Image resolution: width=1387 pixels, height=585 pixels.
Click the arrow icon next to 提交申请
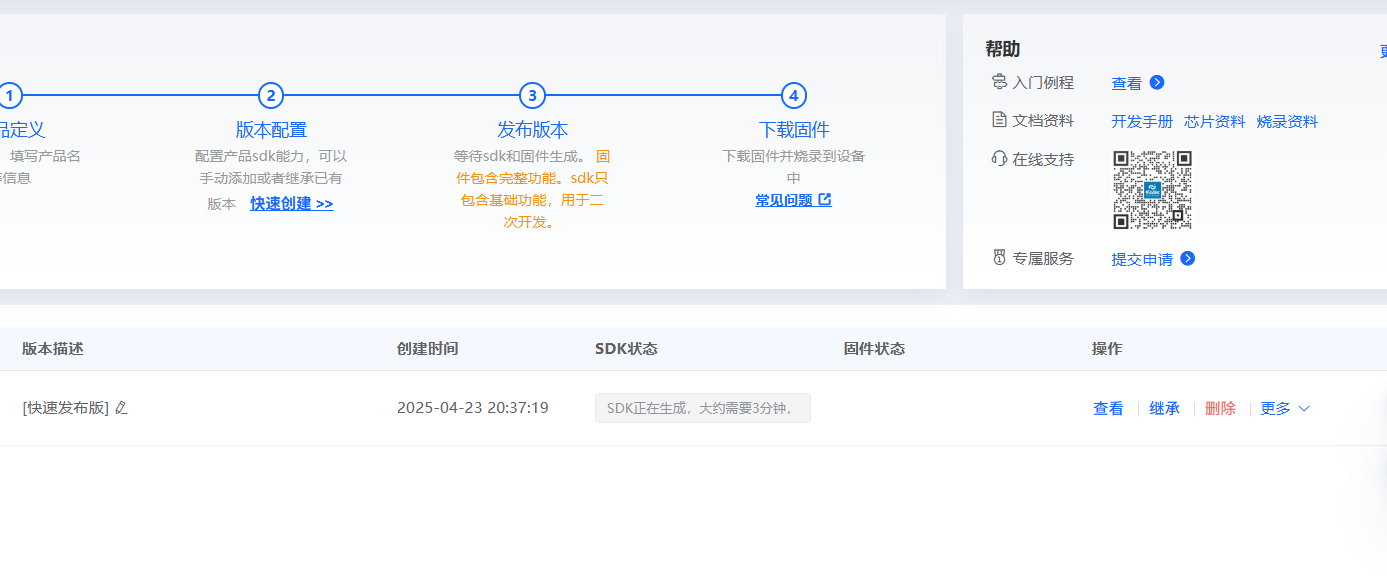(1188, 259)
